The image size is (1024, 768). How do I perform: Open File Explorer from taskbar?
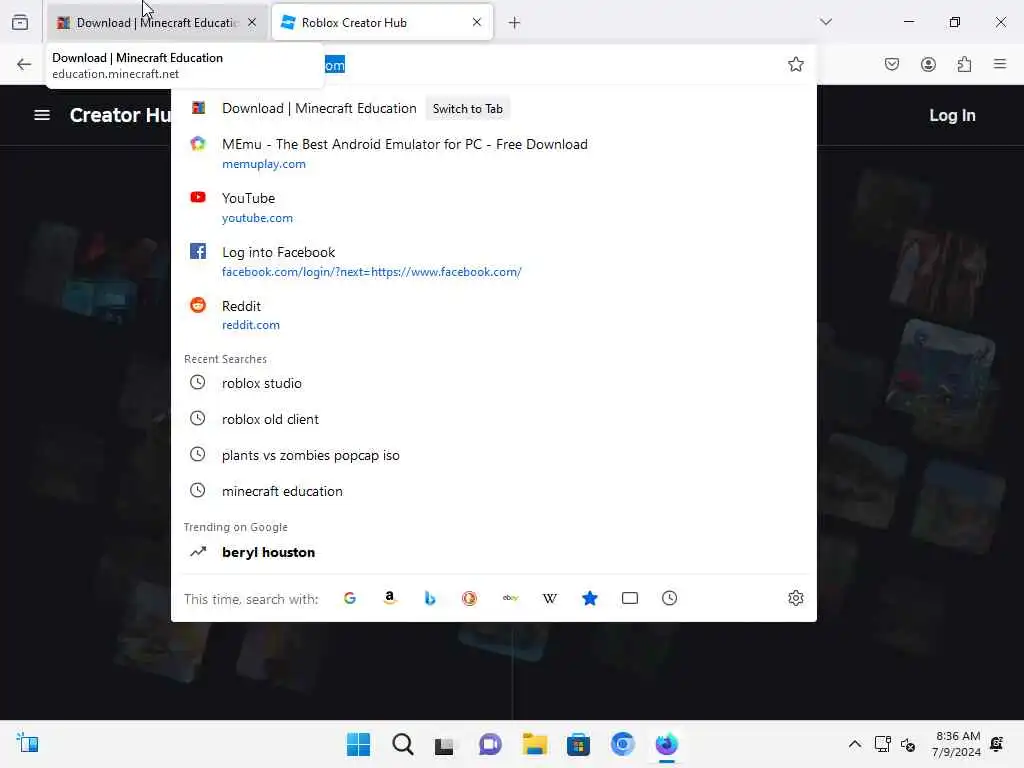click(x=534, y=744)
